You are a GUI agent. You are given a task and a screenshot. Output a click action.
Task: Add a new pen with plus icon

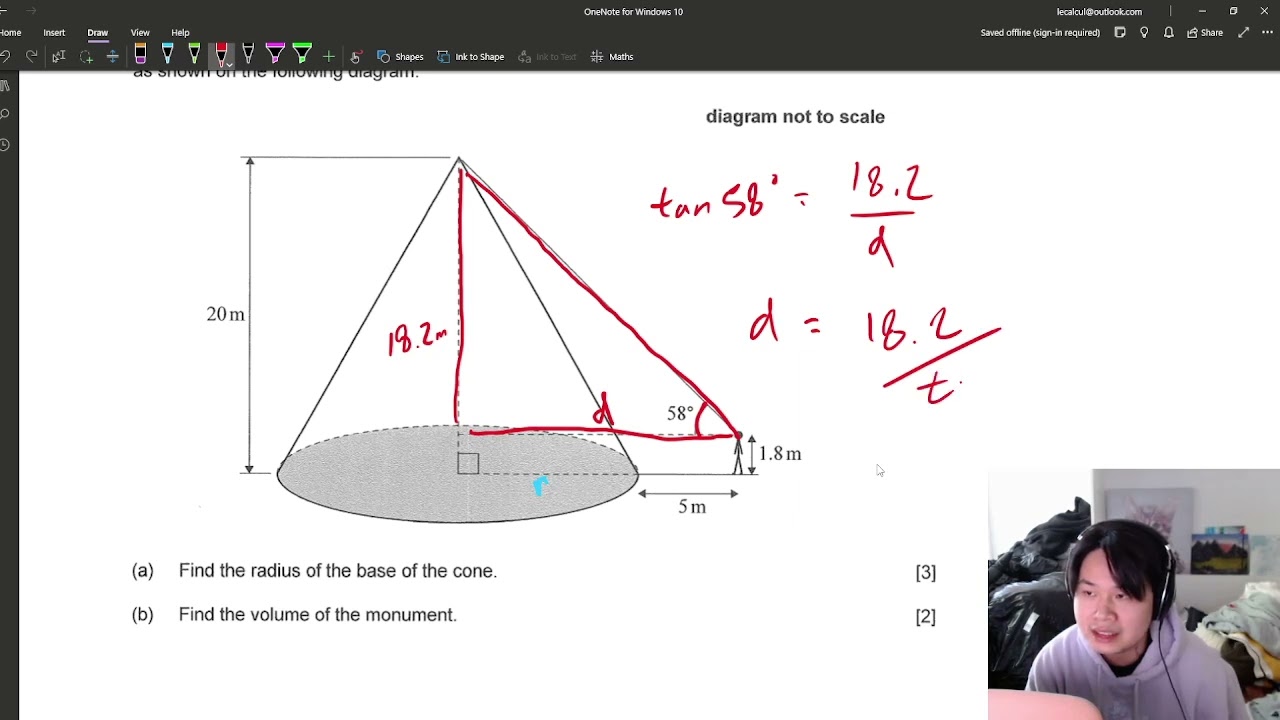(x=328, y=57)
